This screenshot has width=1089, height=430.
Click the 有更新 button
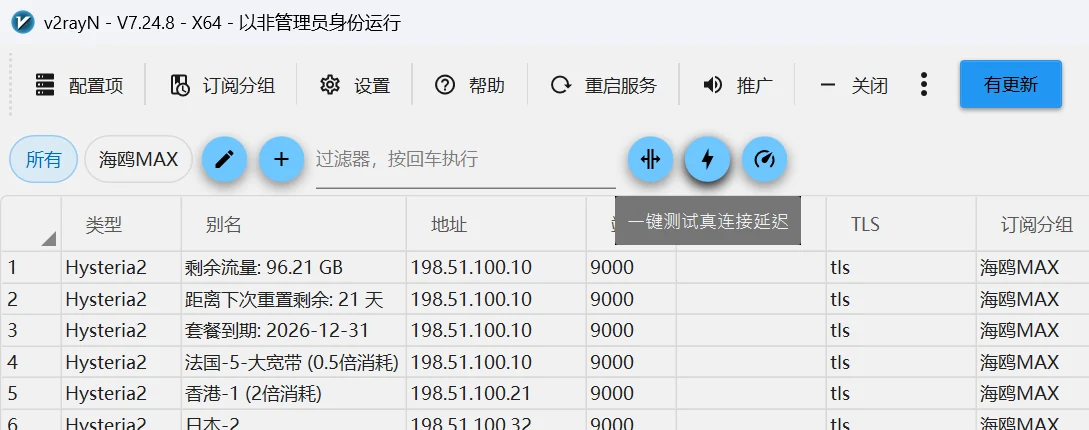point(1011,85)
